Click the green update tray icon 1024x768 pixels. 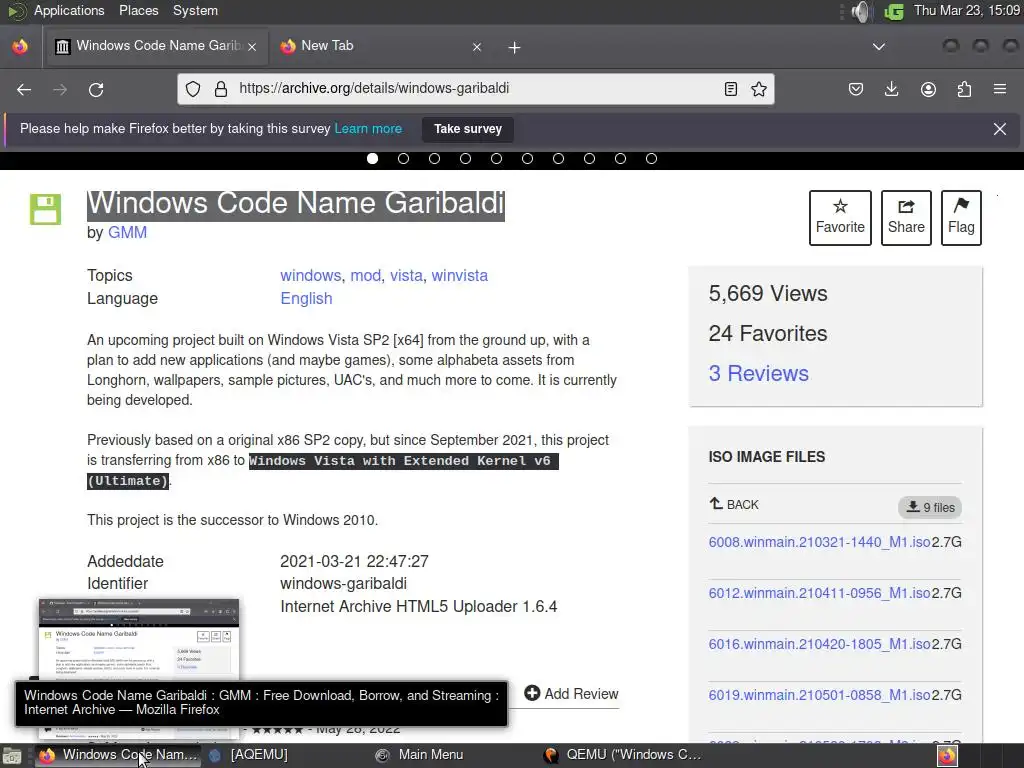click(893, 11)
